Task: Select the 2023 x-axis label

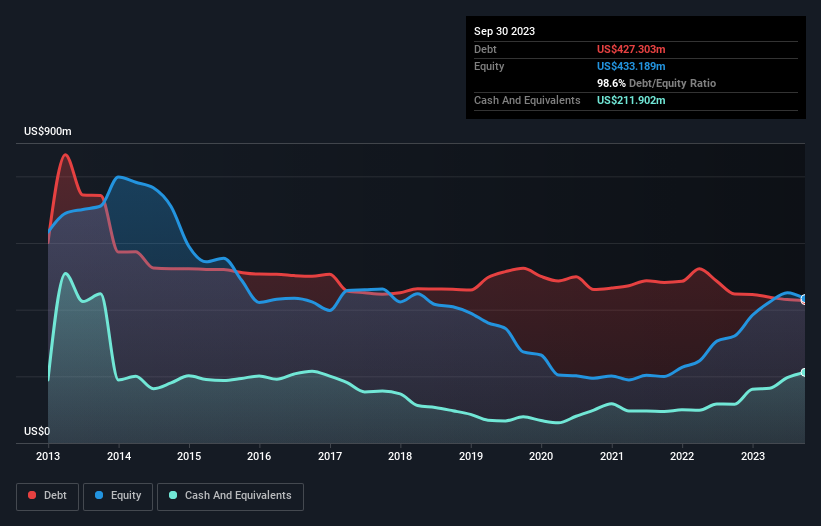Action: pyautogui.click(x=752, y=457)
